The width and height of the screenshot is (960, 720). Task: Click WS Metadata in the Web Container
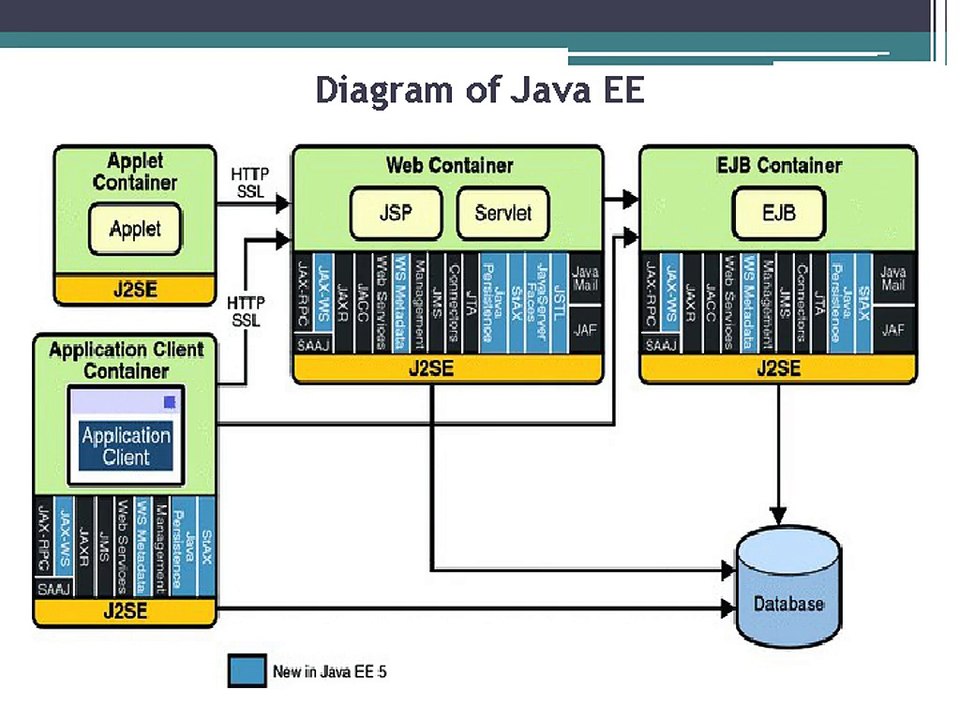400,302
